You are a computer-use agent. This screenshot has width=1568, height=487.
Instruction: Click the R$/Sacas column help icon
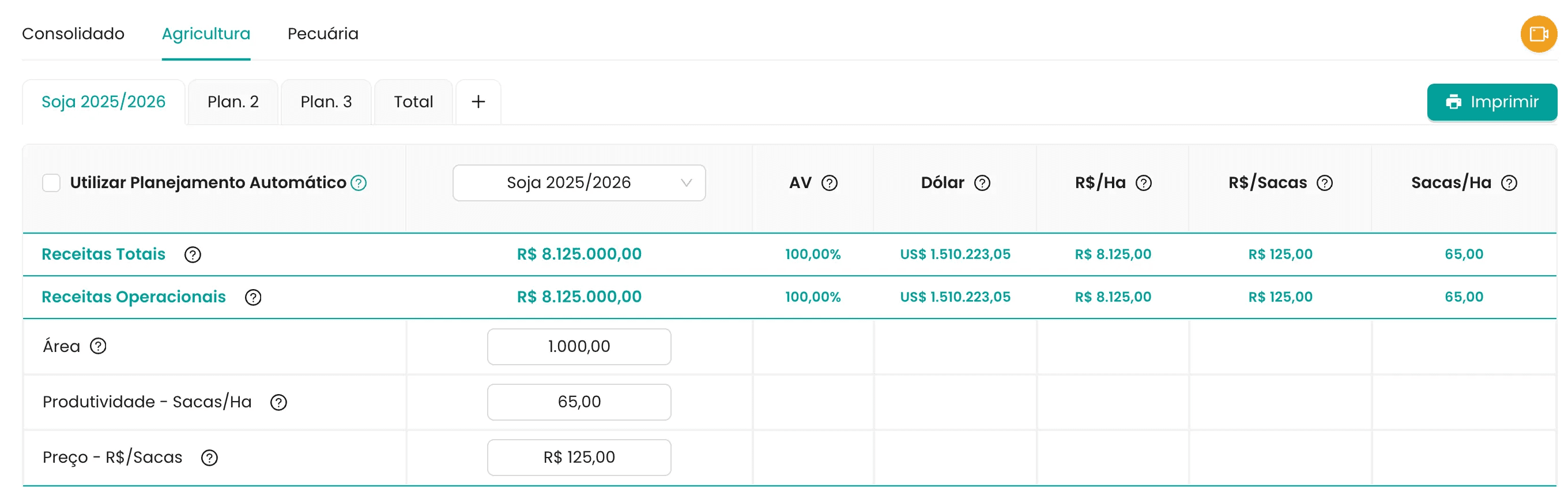click(1324, 183)
